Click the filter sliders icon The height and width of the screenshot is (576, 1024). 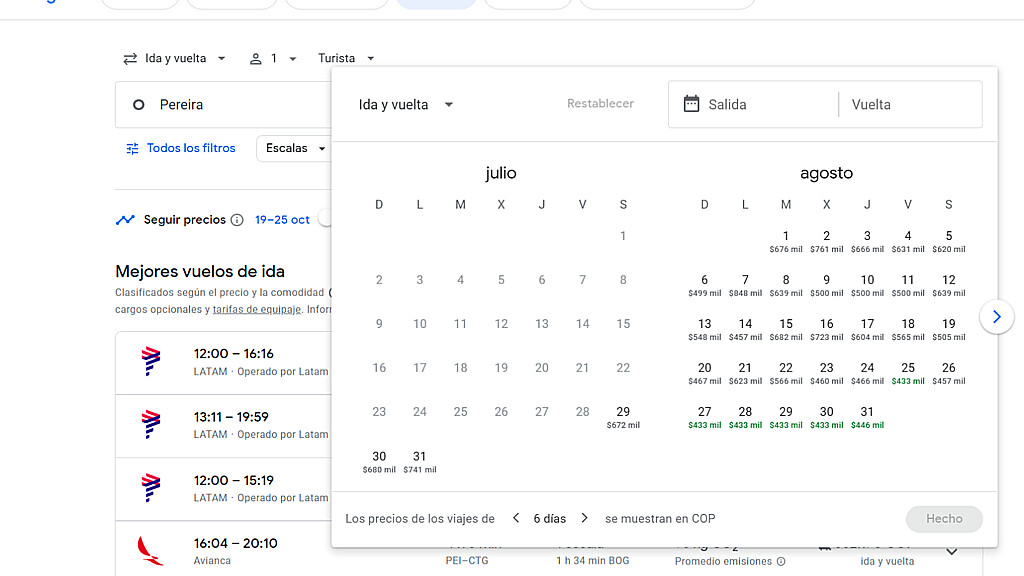[133, 149]
